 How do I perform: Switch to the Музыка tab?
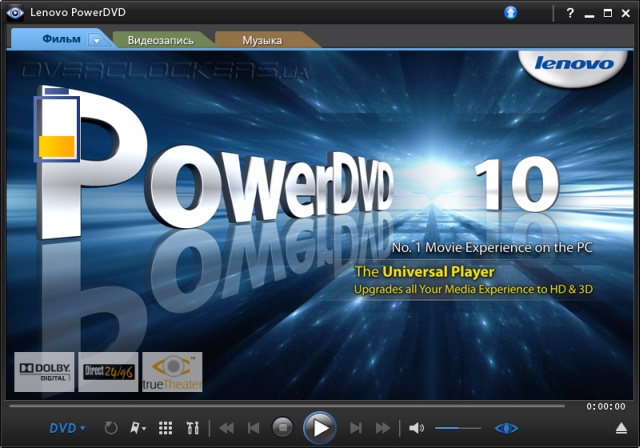[262, 40]
